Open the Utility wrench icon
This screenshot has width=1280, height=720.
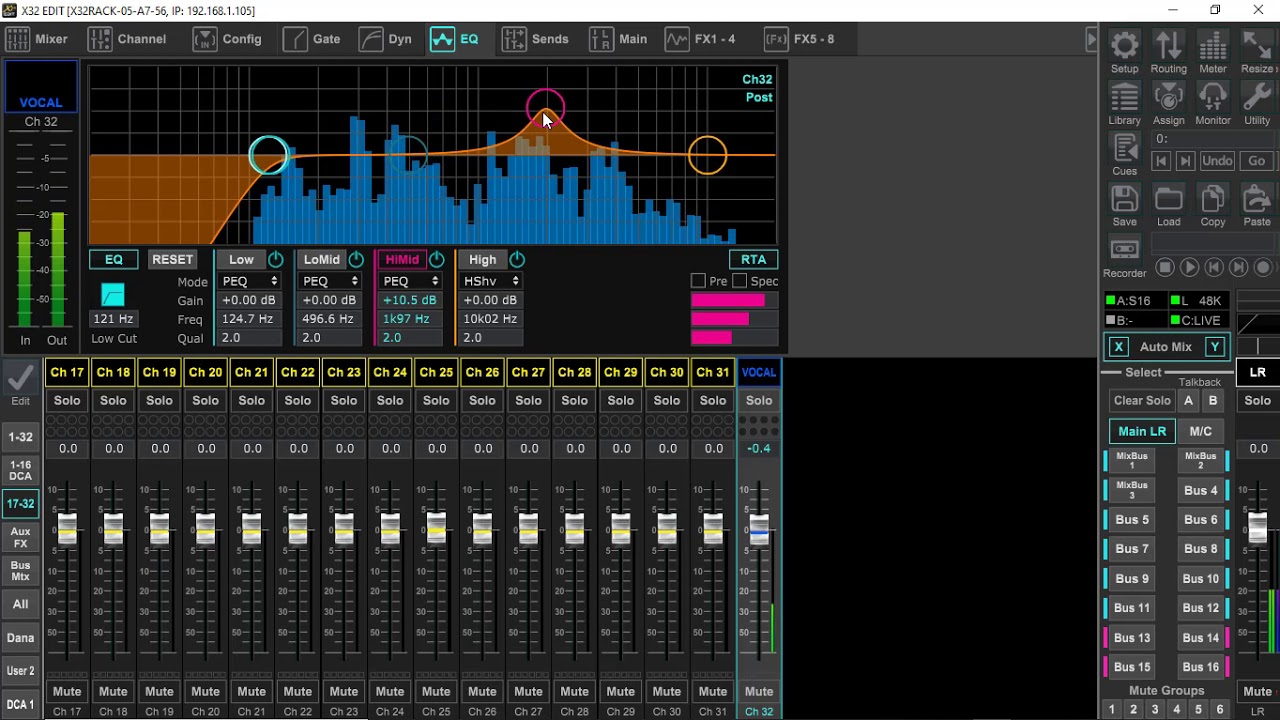pos(1257,97)
